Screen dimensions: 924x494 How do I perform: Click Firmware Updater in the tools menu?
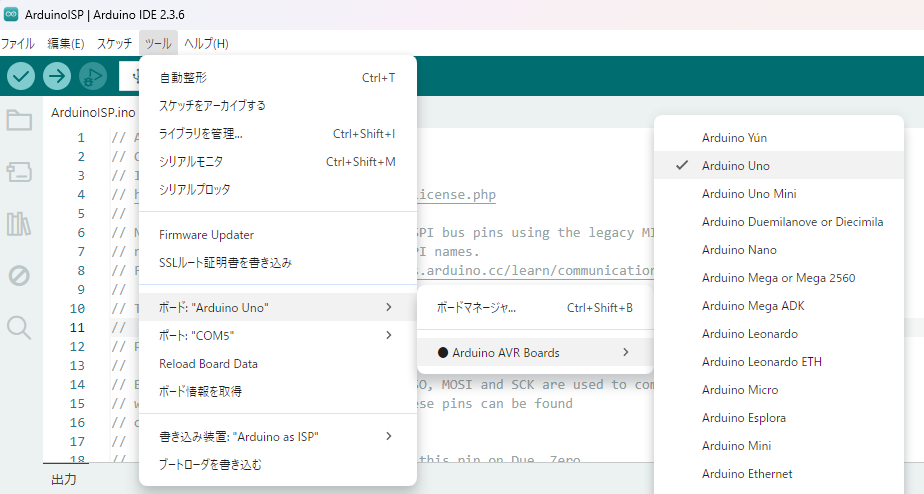206,235
